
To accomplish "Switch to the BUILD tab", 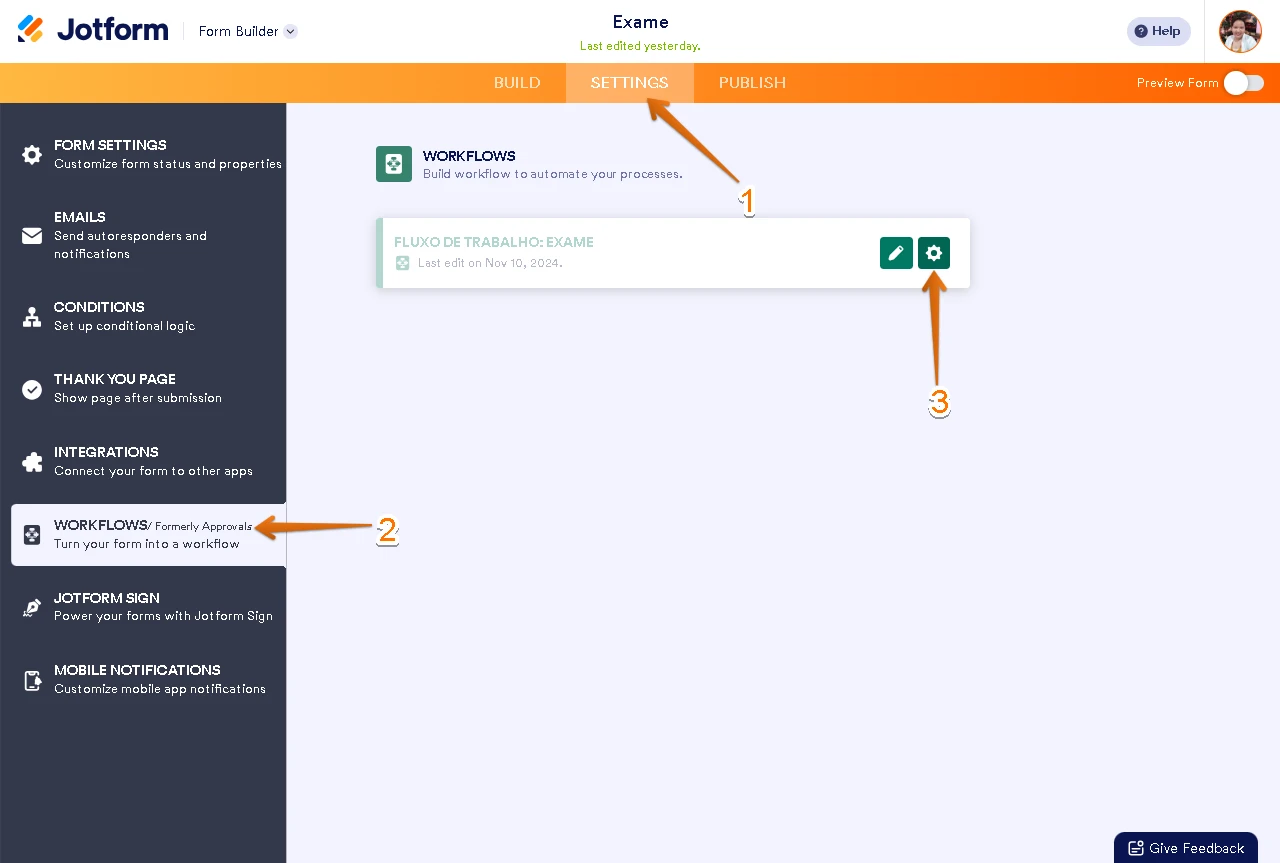I will pyautogui.click(x=517, y=83).
